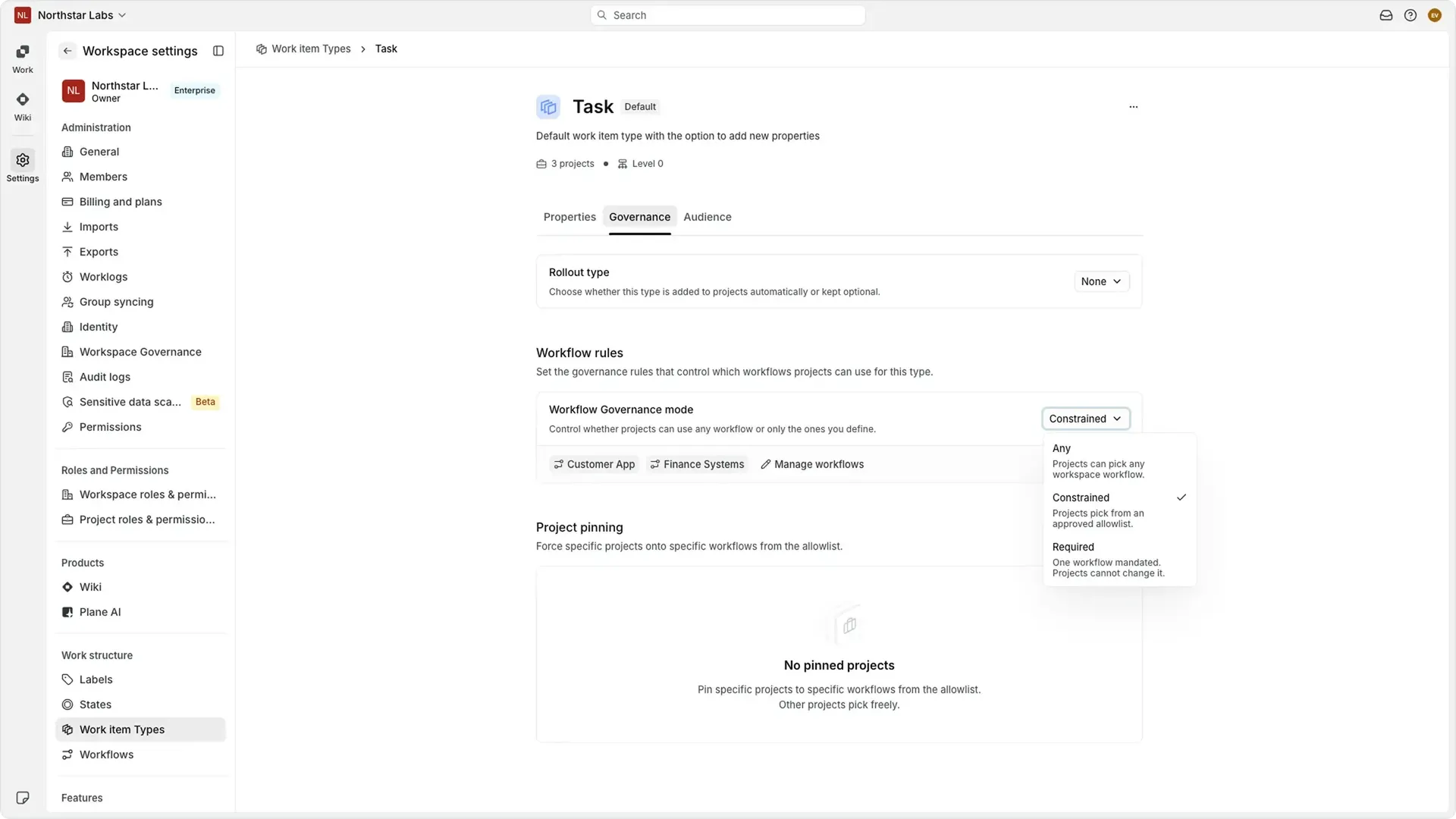
Task: Switch to the Properties tab
Action: click(x=570, y=217)
